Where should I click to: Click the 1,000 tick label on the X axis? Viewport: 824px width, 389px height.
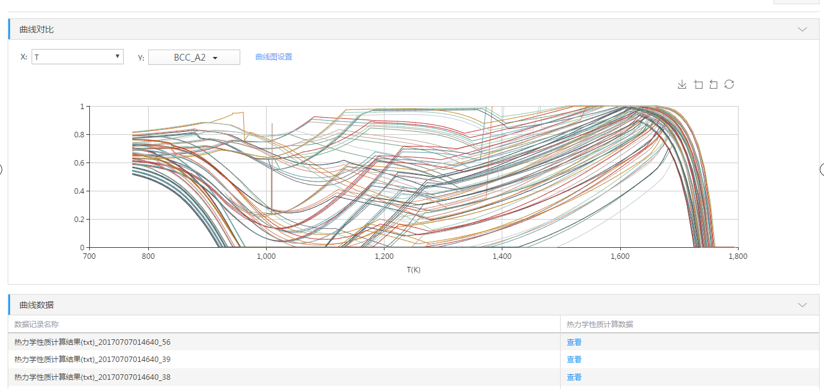(x=266, y=257)
